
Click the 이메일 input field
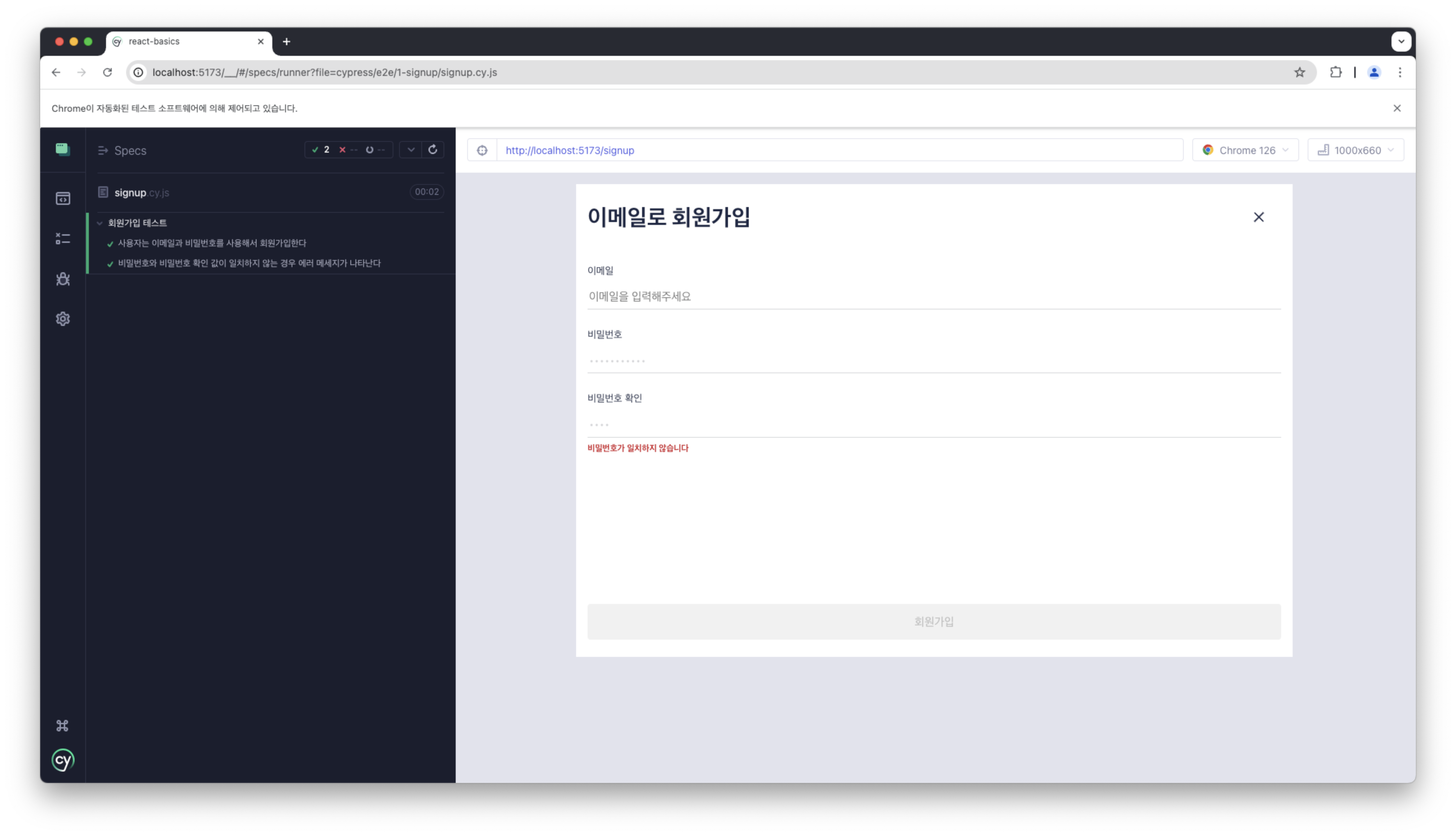pos(934,296)
